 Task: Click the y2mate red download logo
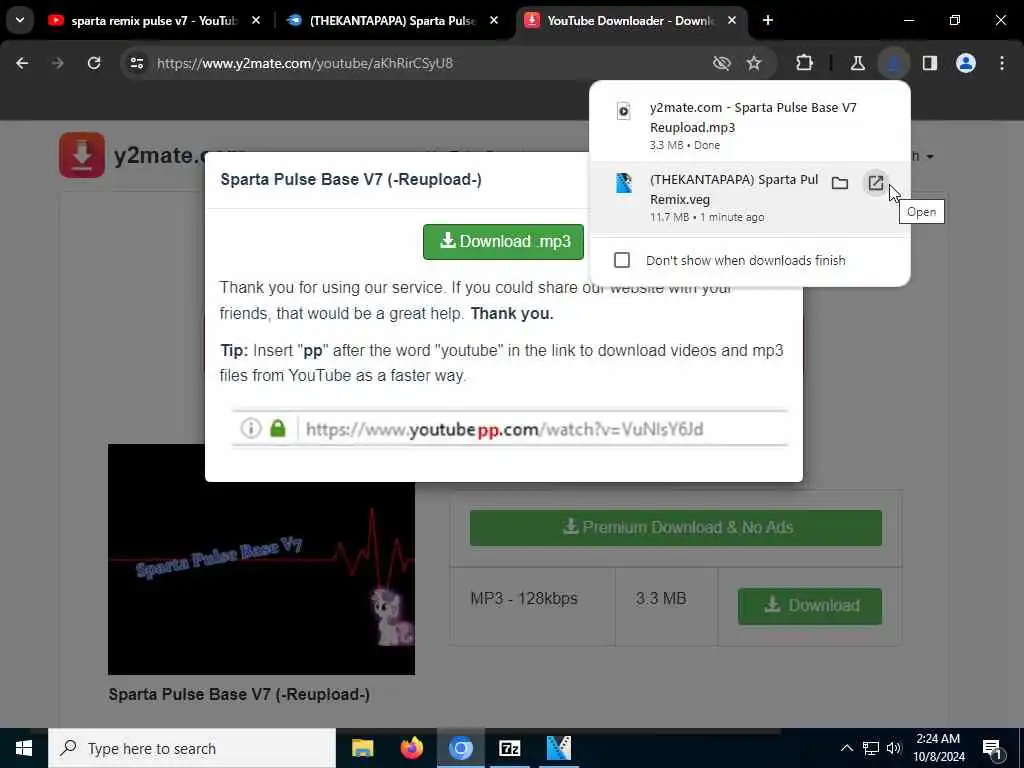pyautogui.click(x=82, y=155)
